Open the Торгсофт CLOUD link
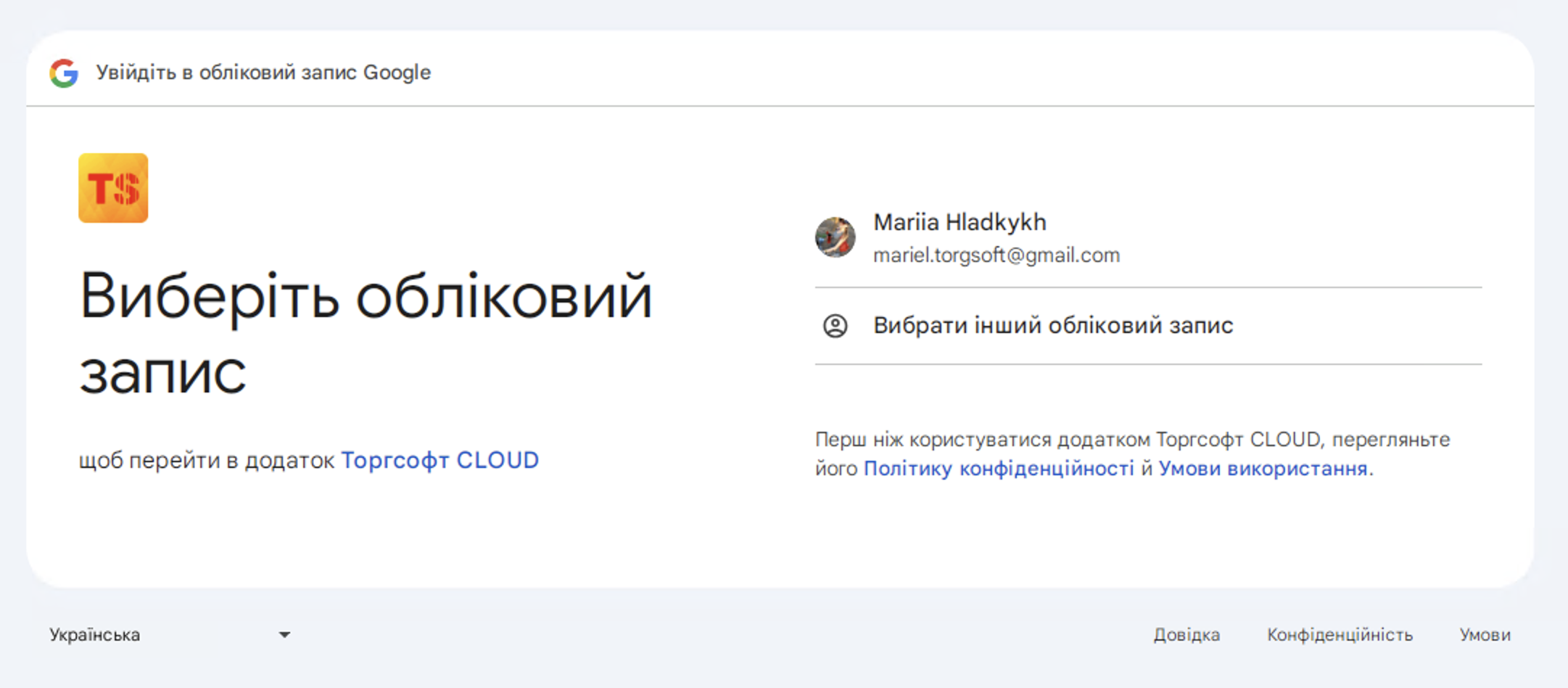This screenshot has height=688, width=1568. (x=440, y=459)
